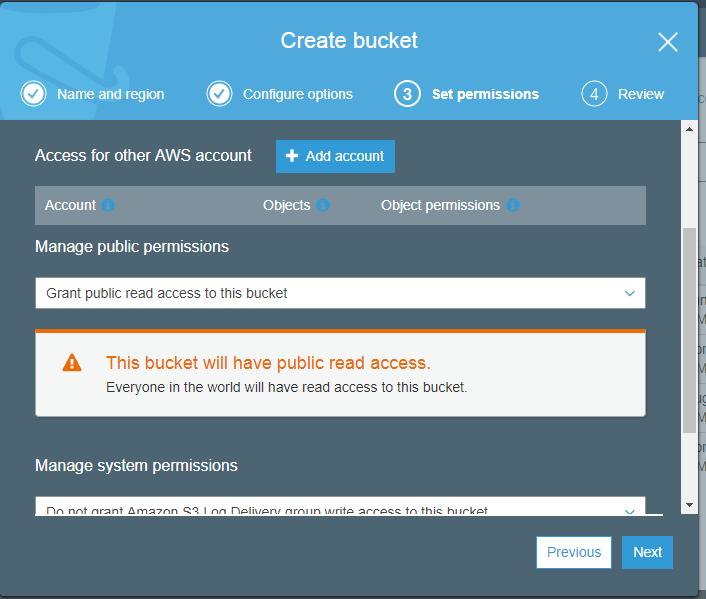Open the public read access dropdown
706x599 pixels.
pos(340,293)
